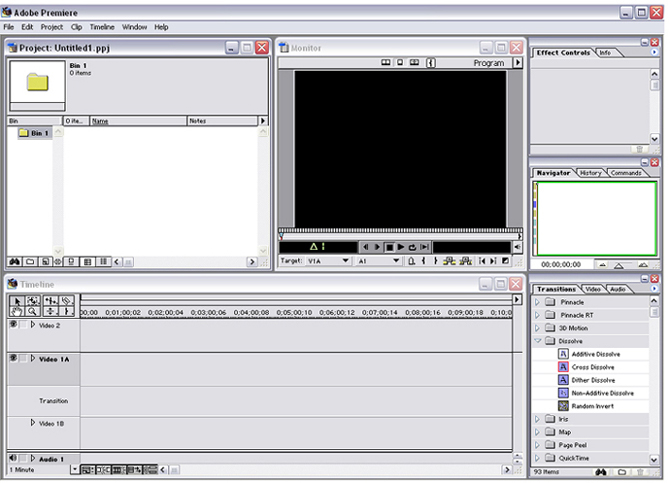Image resolution: width=670 pixels, height=483 pixels.
Task: Pick the Zoom magnifier tool in Timeline
Action: click(33, 312)
